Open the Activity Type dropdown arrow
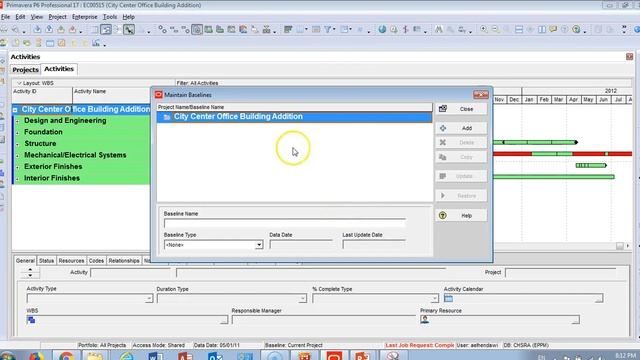Image resolution: width=640 pixels, height=360 pixels. pos(149,299)
